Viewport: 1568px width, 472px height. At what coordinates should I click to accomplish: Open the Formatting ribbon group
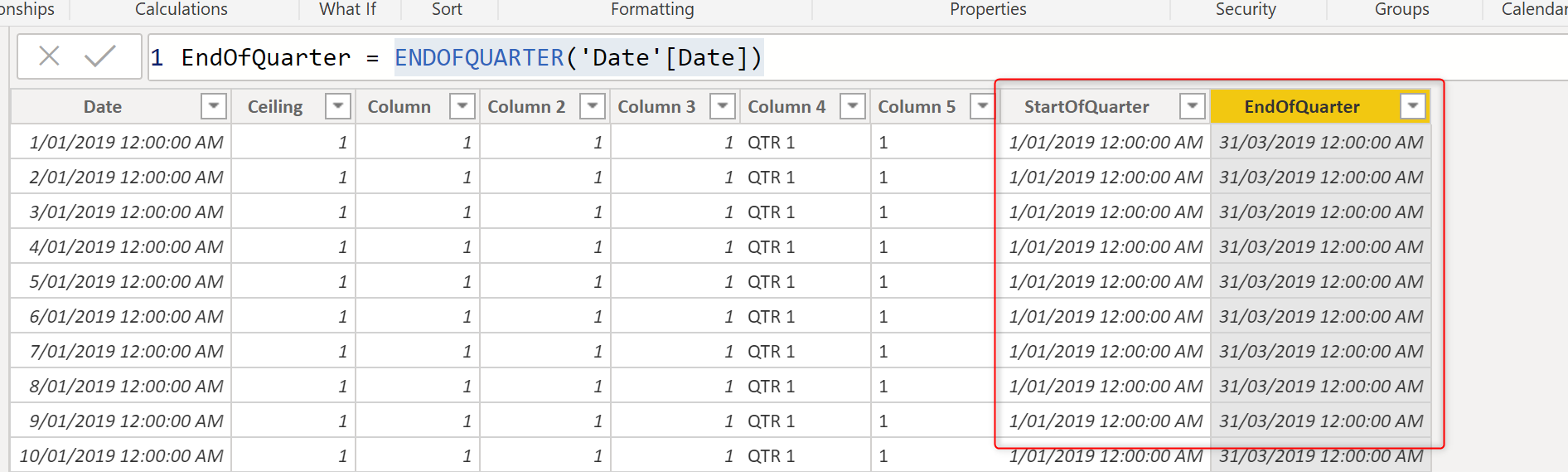pyautogui.click(x=652, y=9)
